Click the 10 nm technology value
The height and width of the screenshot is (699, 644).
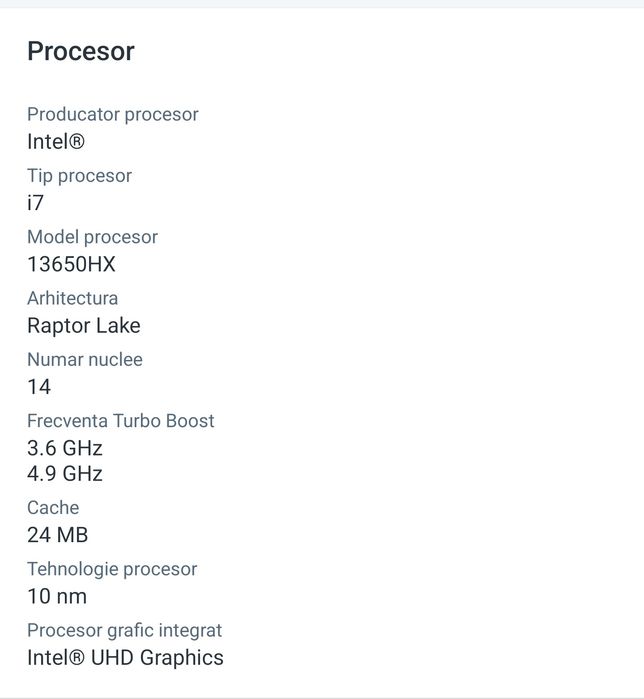point(57,597)
